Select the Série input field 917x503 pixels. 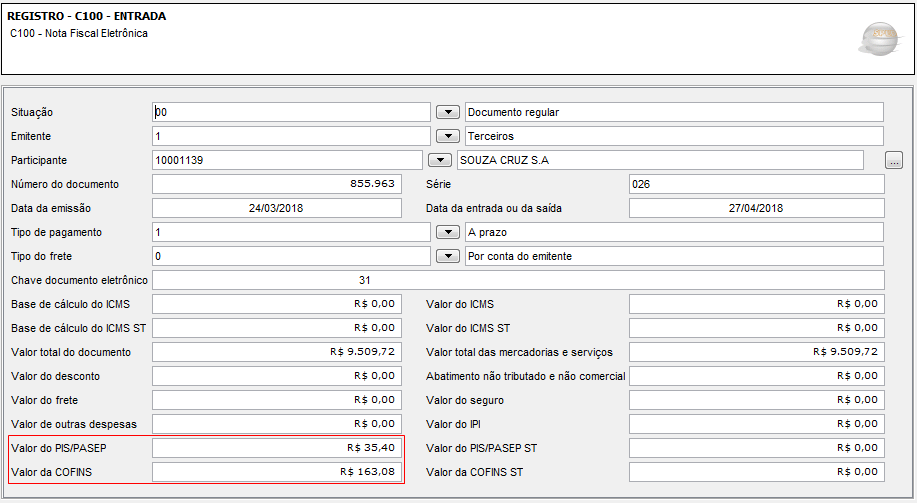pos(756,184)
